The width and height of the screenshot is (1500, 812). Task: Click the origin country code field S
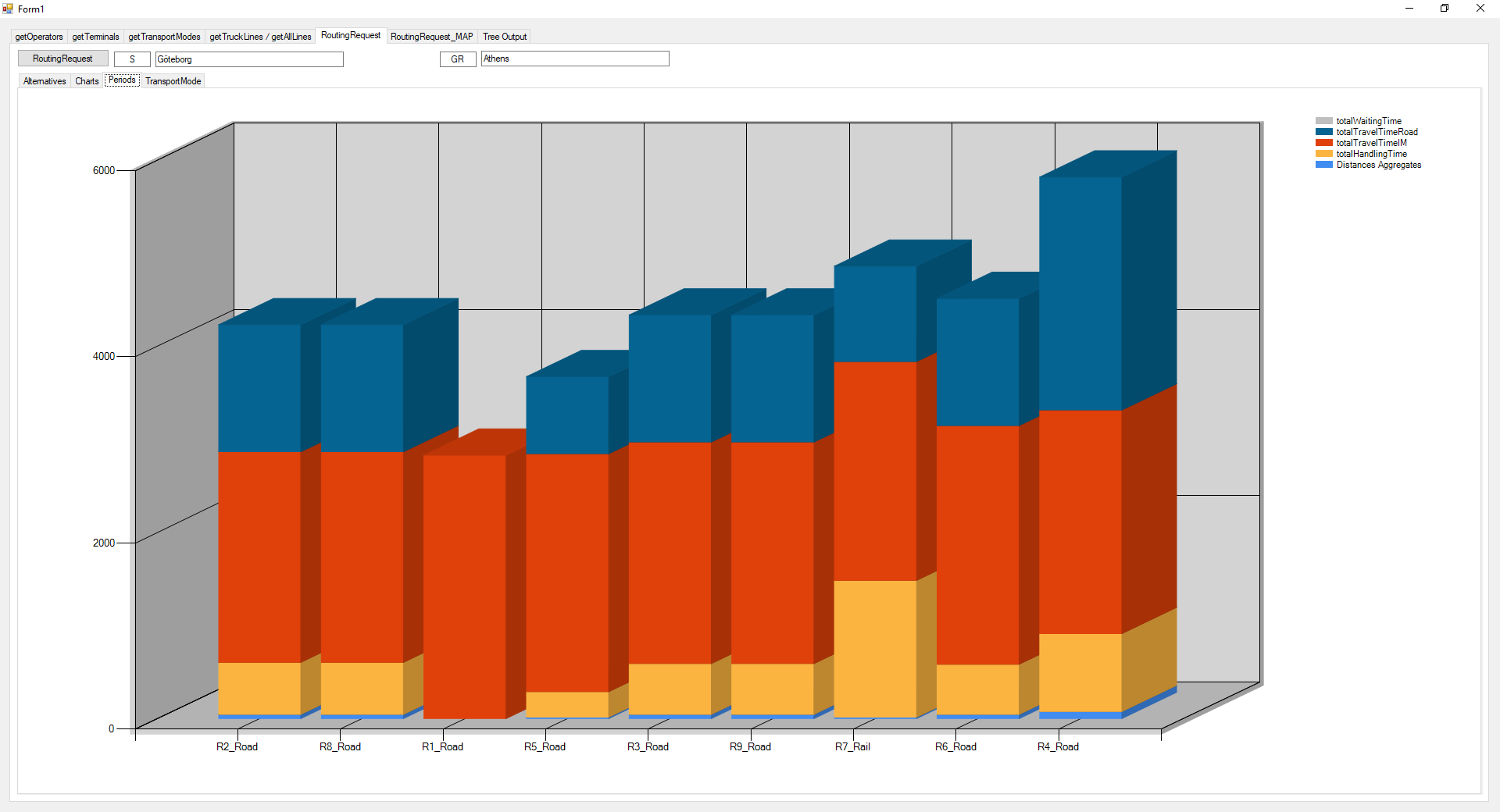point(132,59)
